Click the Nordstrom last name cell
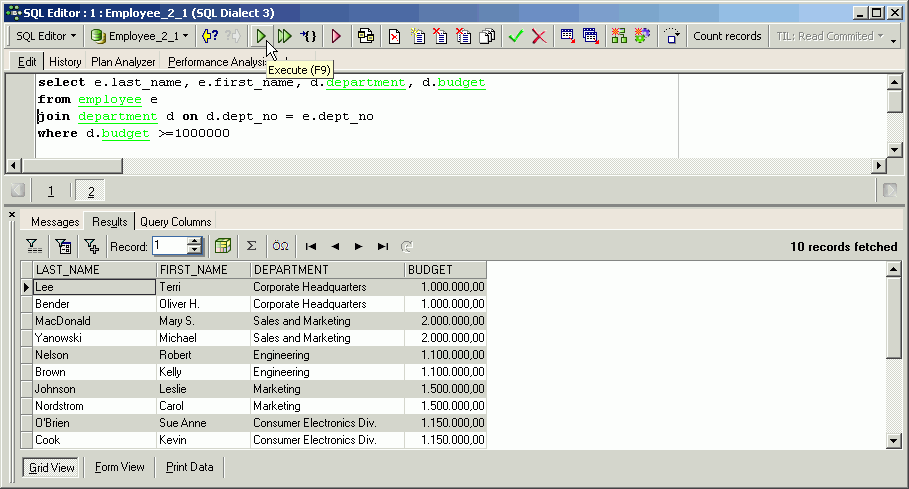Viewport: 909px width, 489px height. [x=94, y=406]
